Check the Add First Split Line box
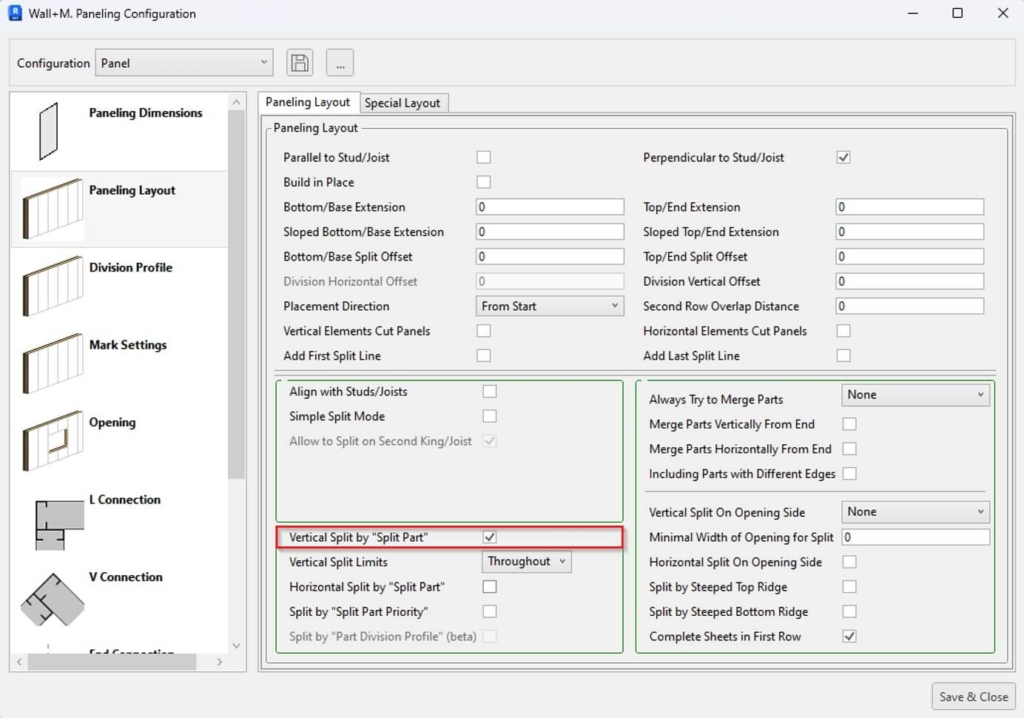 (483, 356)
